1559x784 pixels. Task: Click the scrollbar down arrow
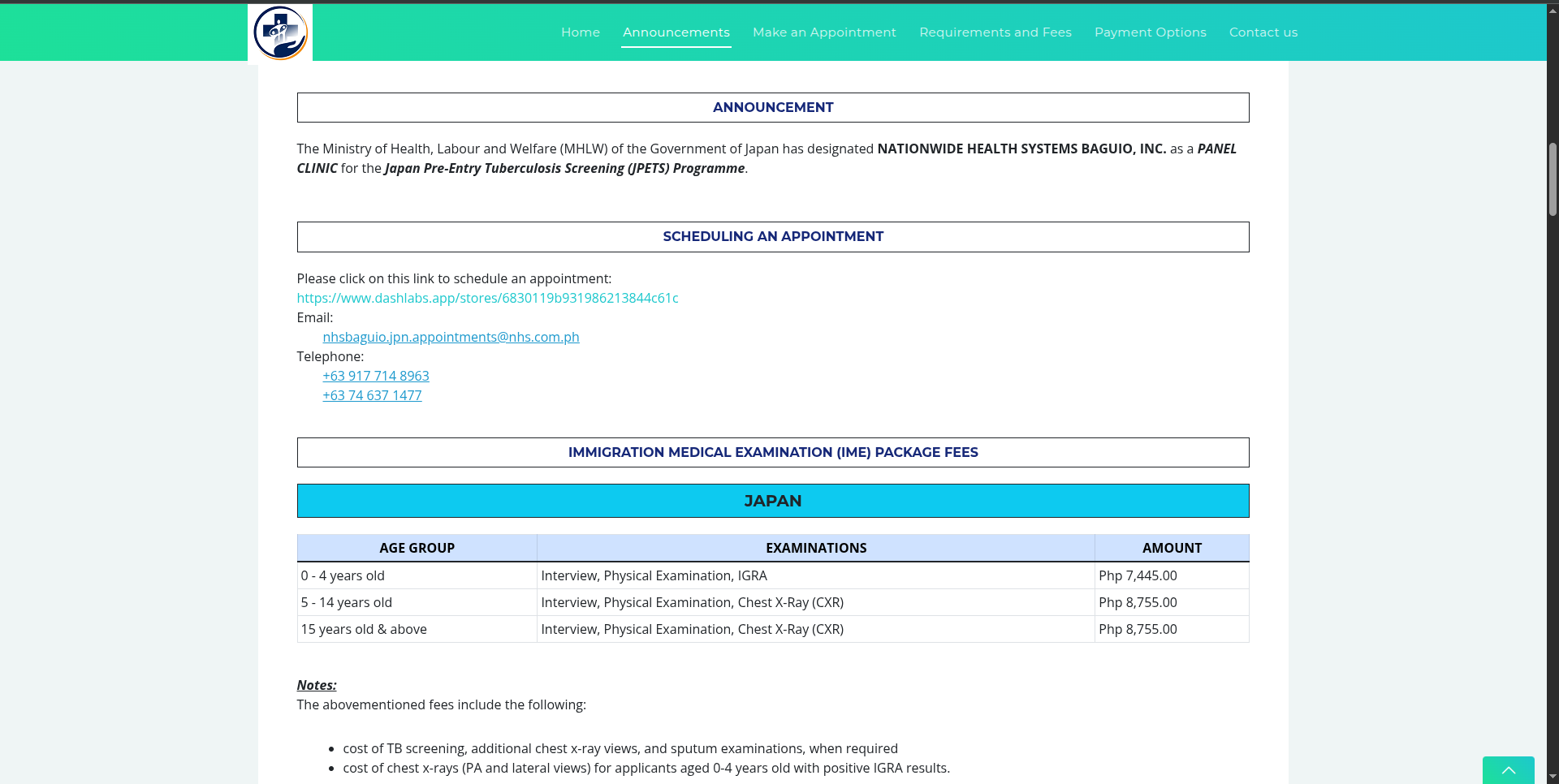coord(1553,777)
